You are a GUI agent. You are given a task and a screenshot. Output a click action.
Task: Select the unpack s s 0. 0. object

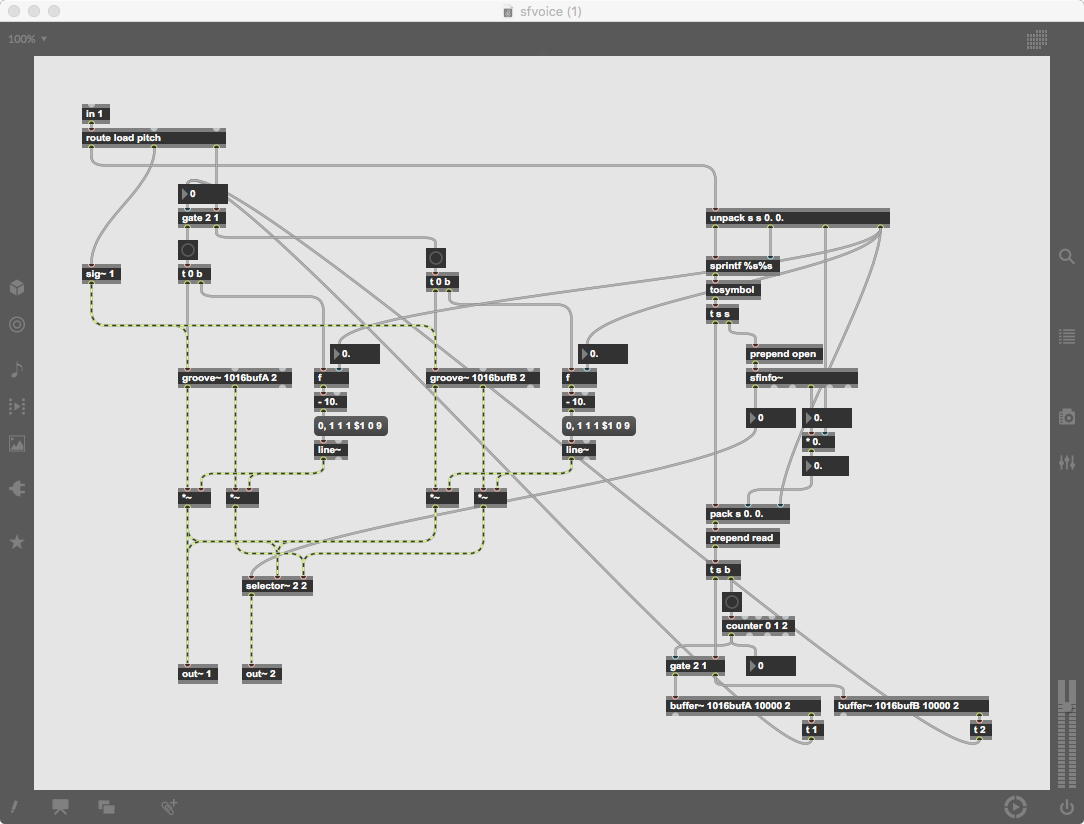(x=798, y=218)
